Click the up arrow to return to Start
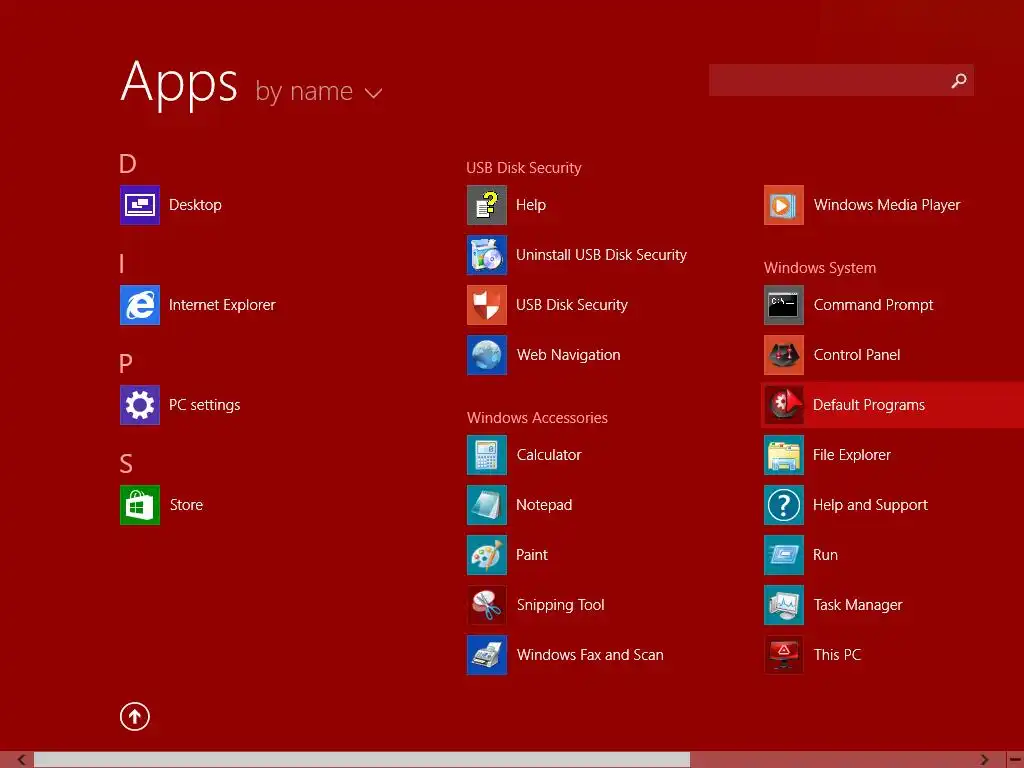This screenshot has height=768, width=1024. click(135, 716)
